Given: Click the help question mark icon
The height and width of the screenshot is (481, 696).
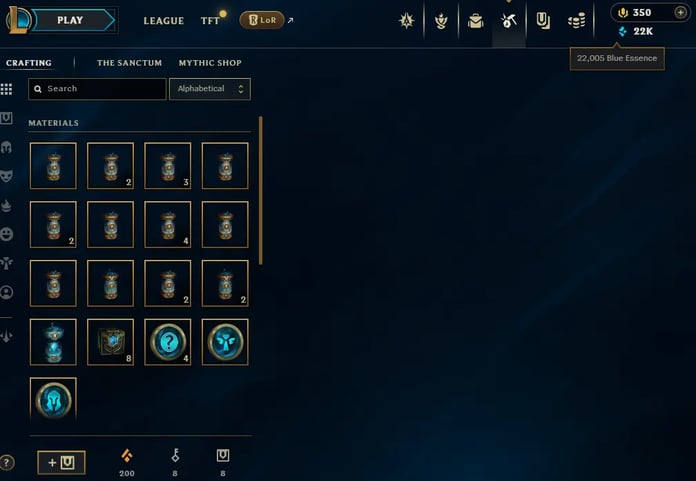Looking at the screenshot, I should coord(6,462).
